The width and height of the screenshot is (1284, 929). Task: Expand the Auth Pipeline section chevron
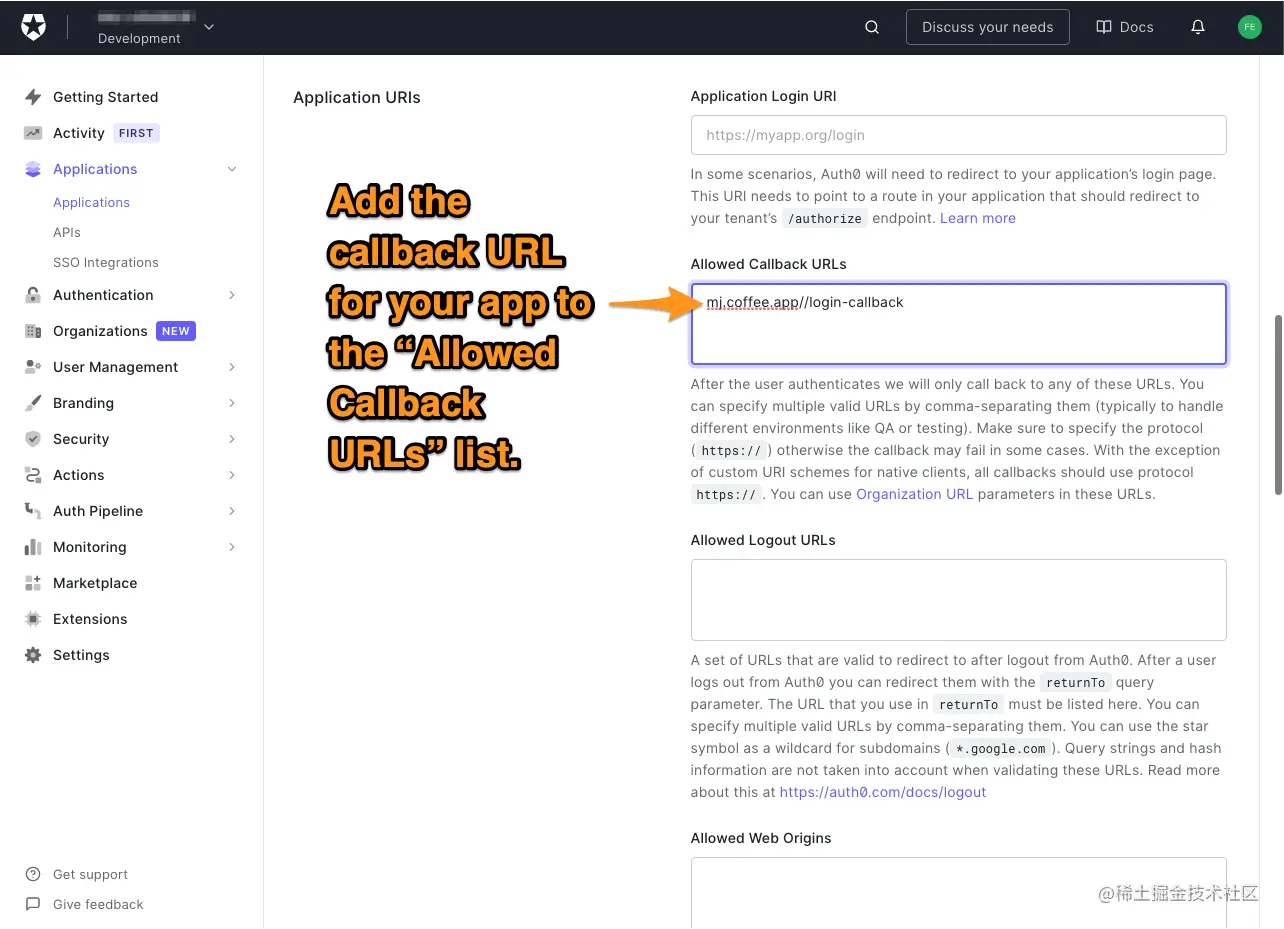coord(232,511)
